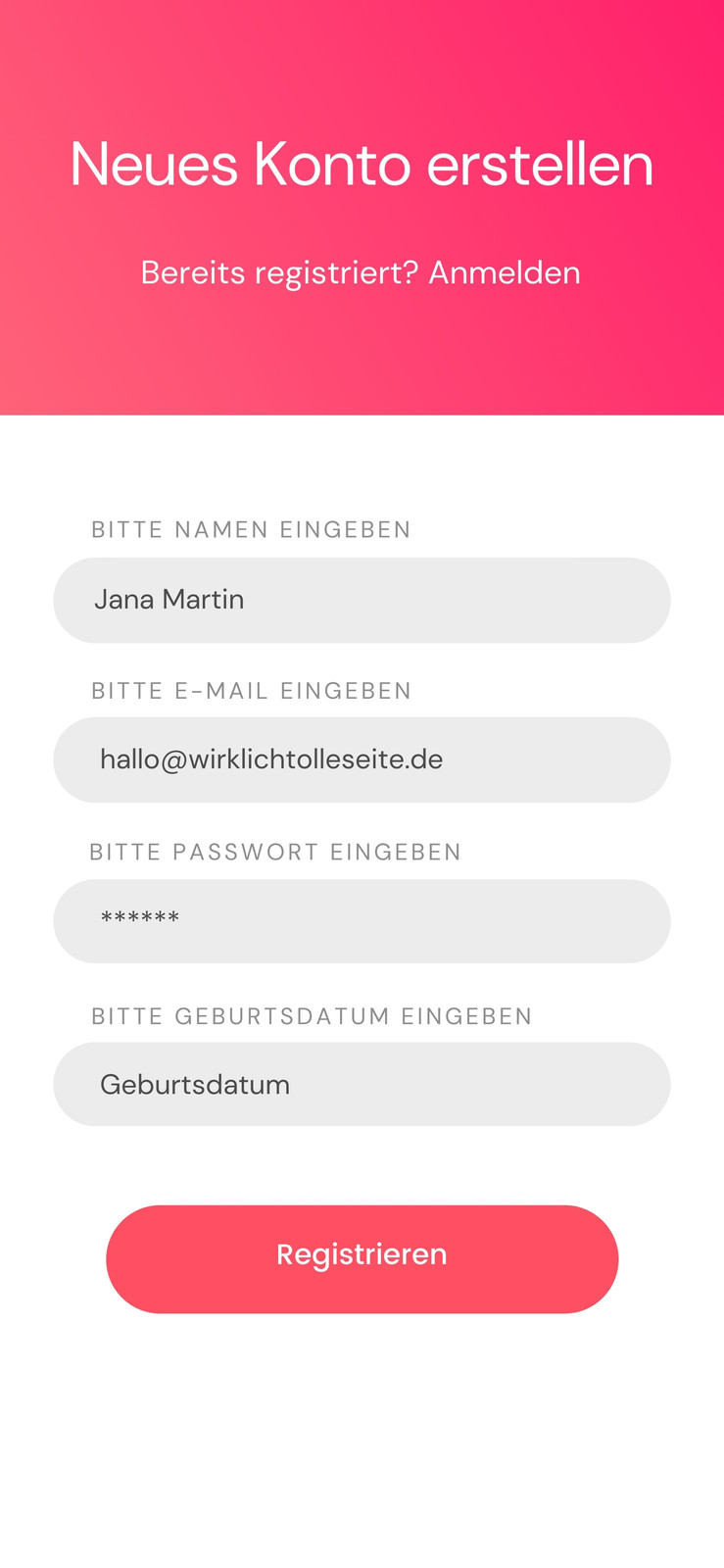
Task: Click the Bereits registriert? text
Action: 279,272
